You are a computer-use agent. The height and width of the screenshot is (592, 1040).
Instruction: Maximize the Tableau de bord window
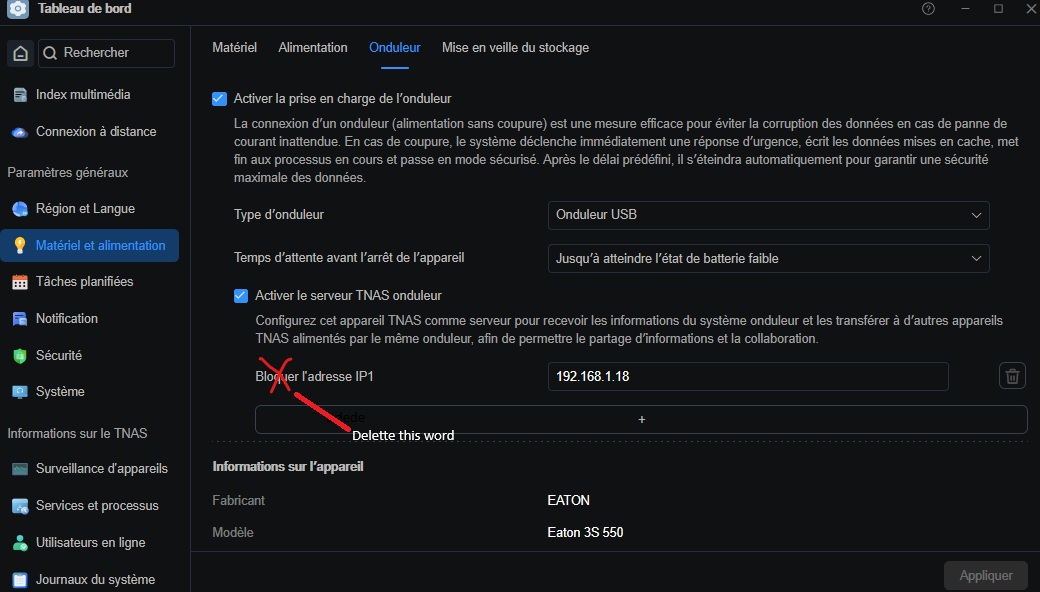998,9
